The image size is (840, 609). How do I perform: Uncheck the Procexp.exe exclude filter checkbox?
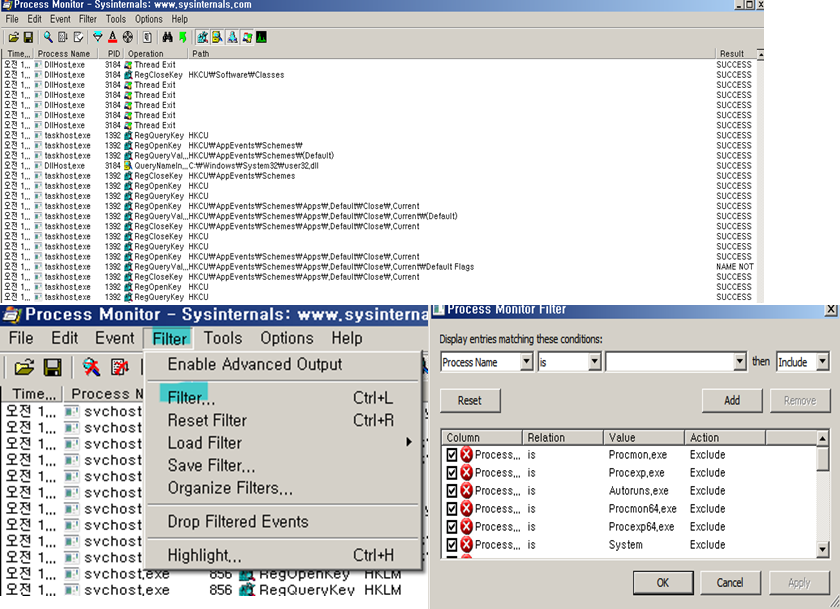tap(452, 473)
